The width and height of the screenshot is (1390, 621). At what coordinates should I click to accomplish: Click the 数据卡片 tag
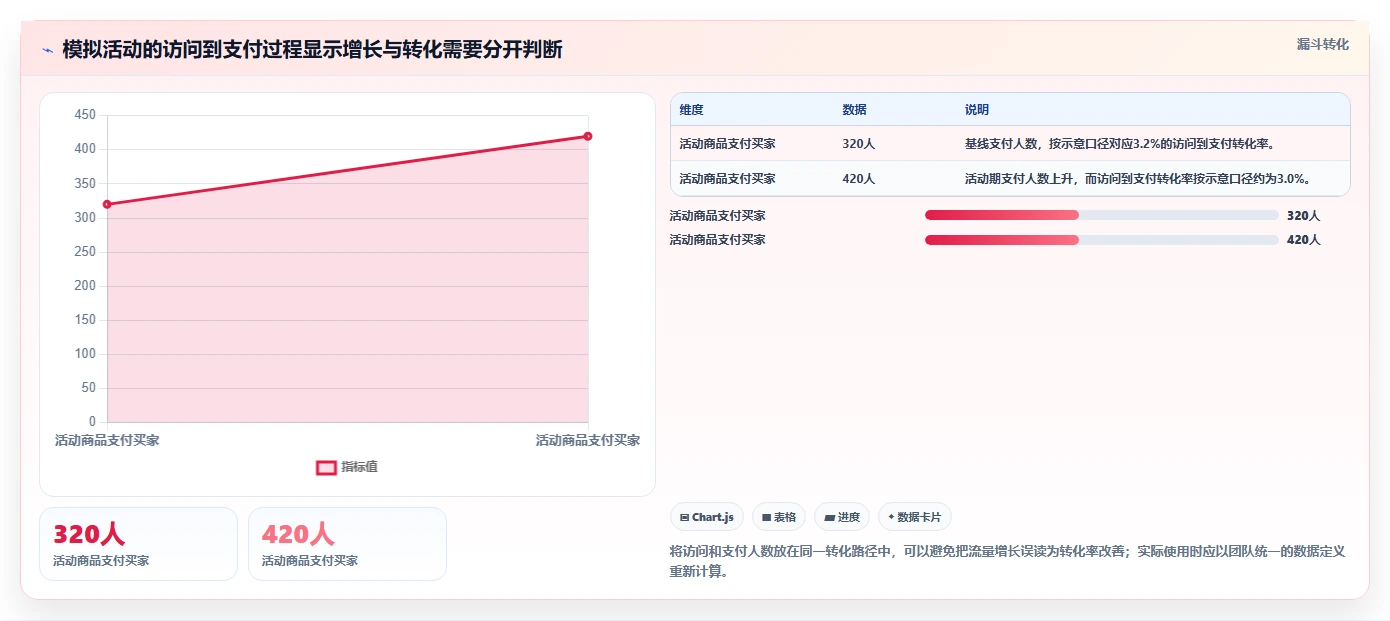914,517
